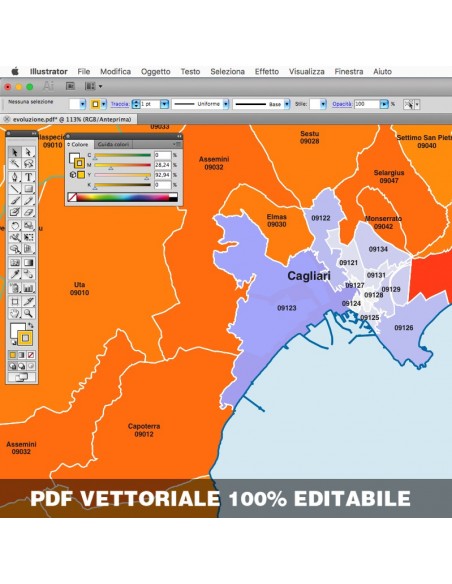Enable Draw Inside mode

pyautogui.click(x=31, y=366)
